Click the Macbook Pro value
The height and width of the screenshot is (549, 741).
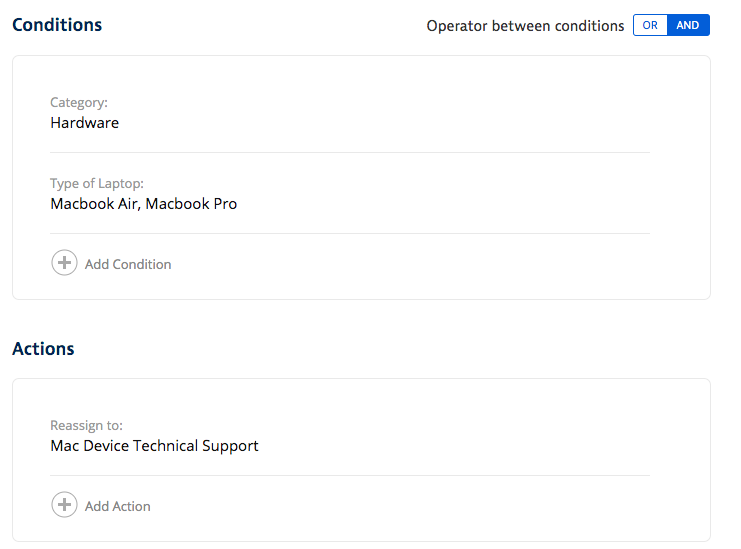tap(193, 204)
